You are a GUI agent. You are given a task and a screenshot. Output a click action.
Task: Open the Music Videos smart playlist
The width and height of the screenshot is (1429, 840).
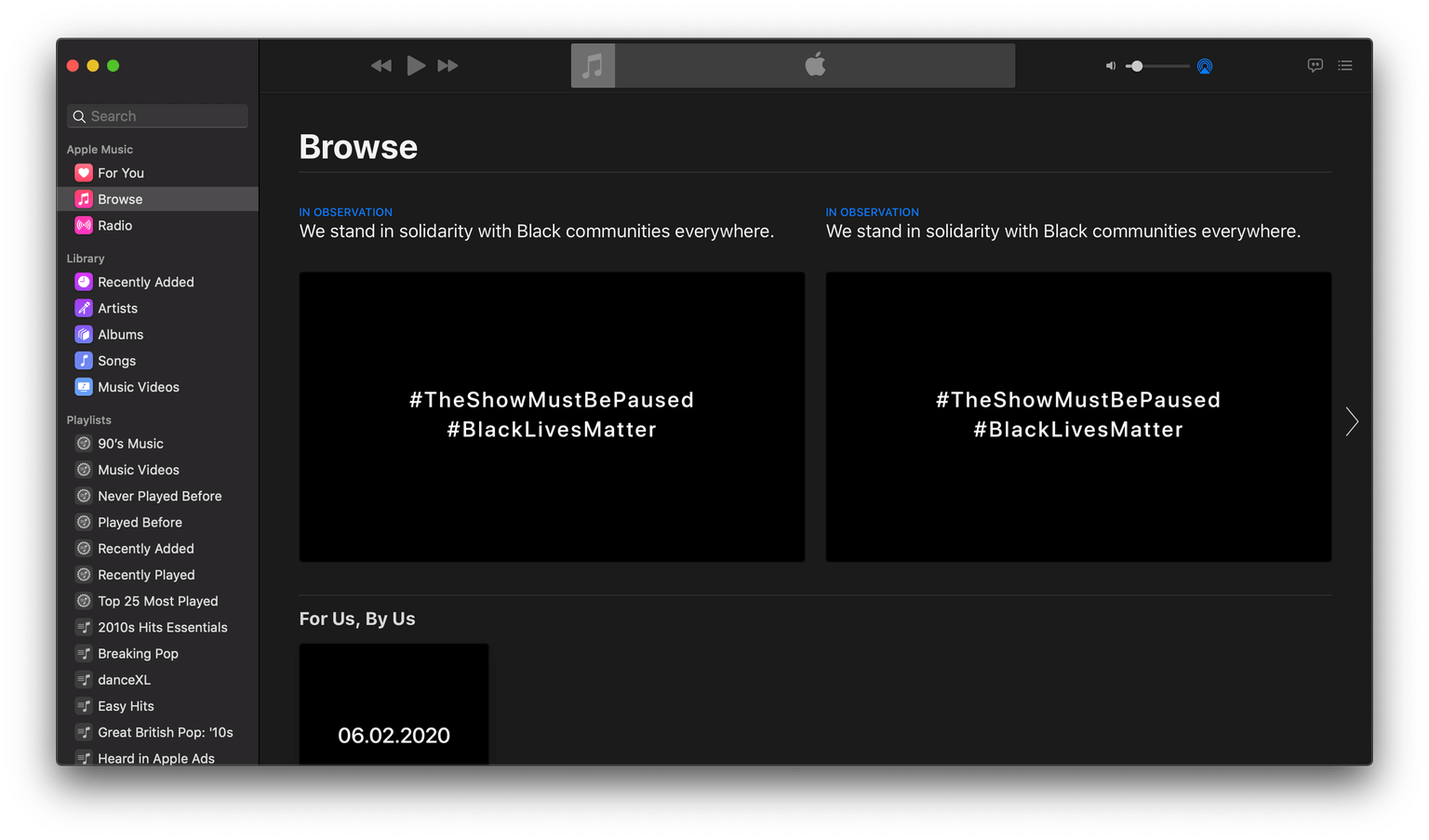coord(157,470)
